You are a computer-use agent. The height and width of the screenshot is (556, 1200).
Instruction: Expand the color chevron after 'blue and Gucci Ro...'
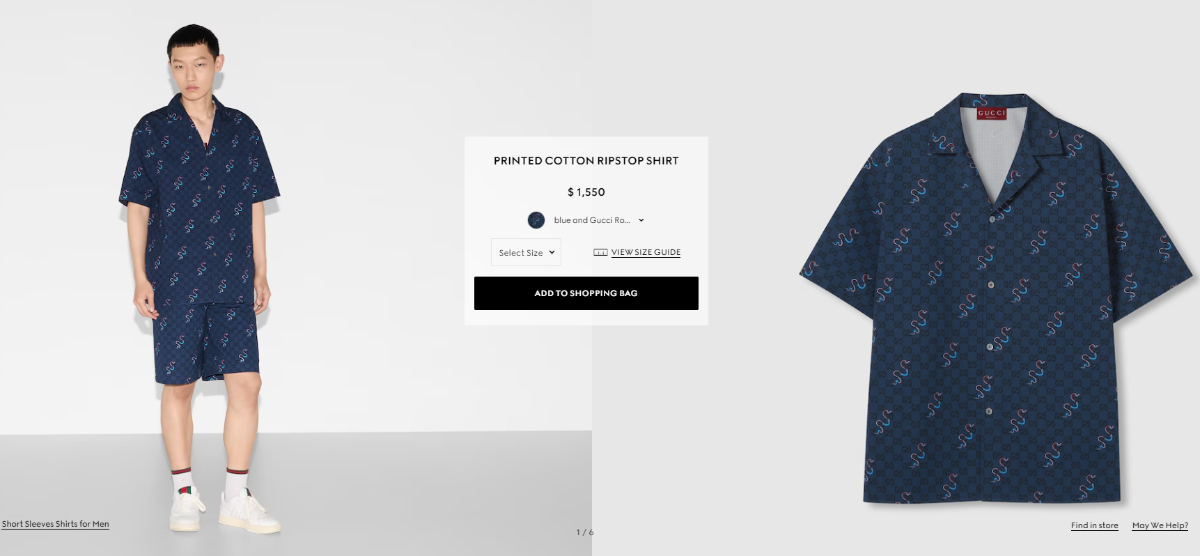641,220
